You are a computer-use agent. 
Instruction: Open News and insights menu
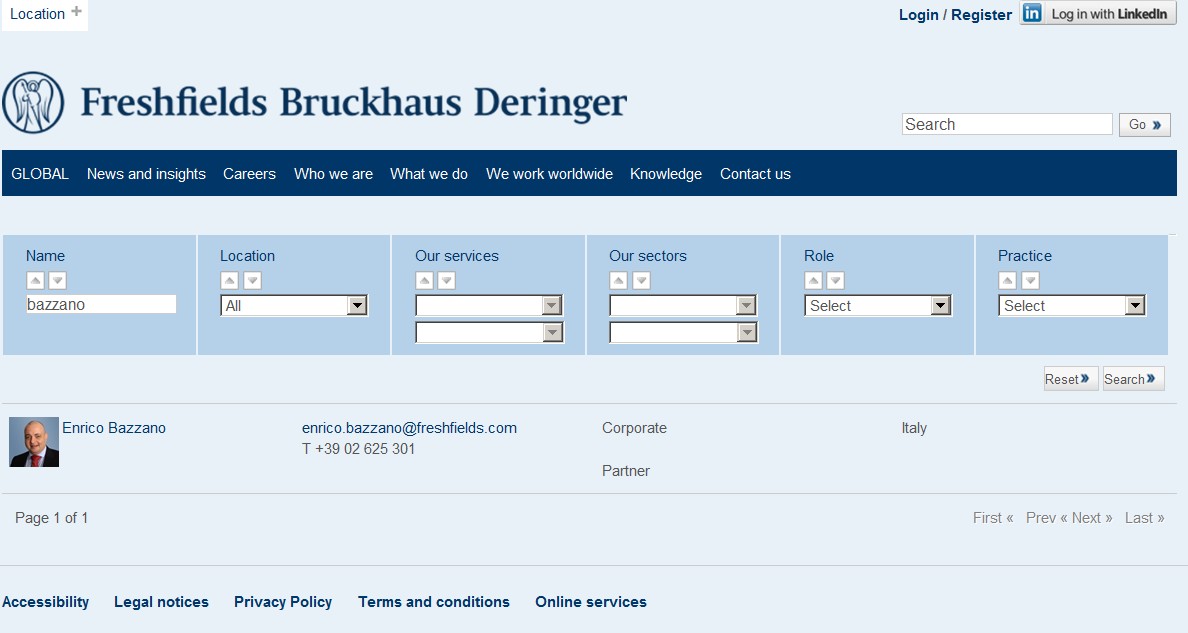coord(146,174)
